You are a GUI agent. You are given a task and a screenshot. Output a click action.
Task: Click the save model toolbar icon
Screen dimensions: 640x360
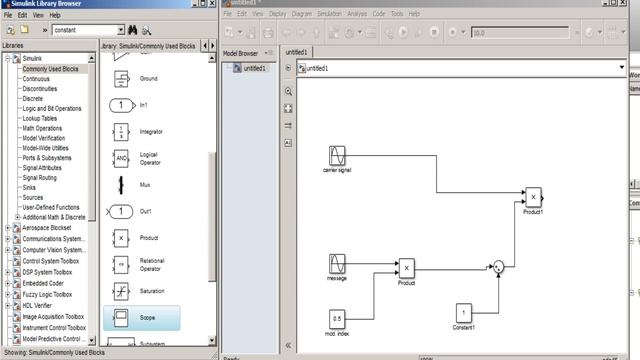click(251, 32)
